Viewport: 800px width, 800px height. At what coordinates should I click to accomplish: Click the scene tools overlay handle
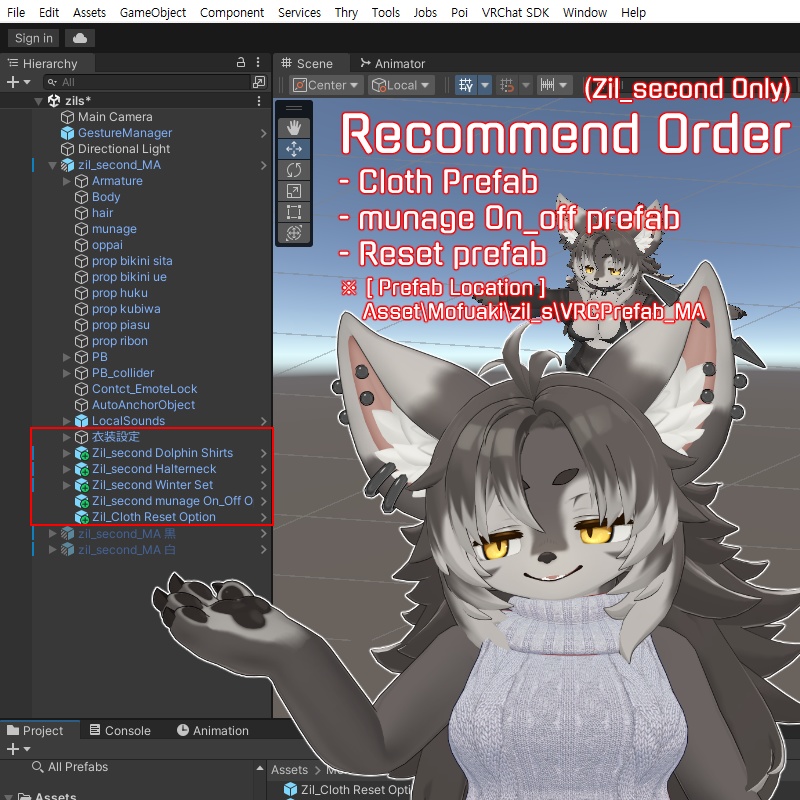(x=294, y=108)
